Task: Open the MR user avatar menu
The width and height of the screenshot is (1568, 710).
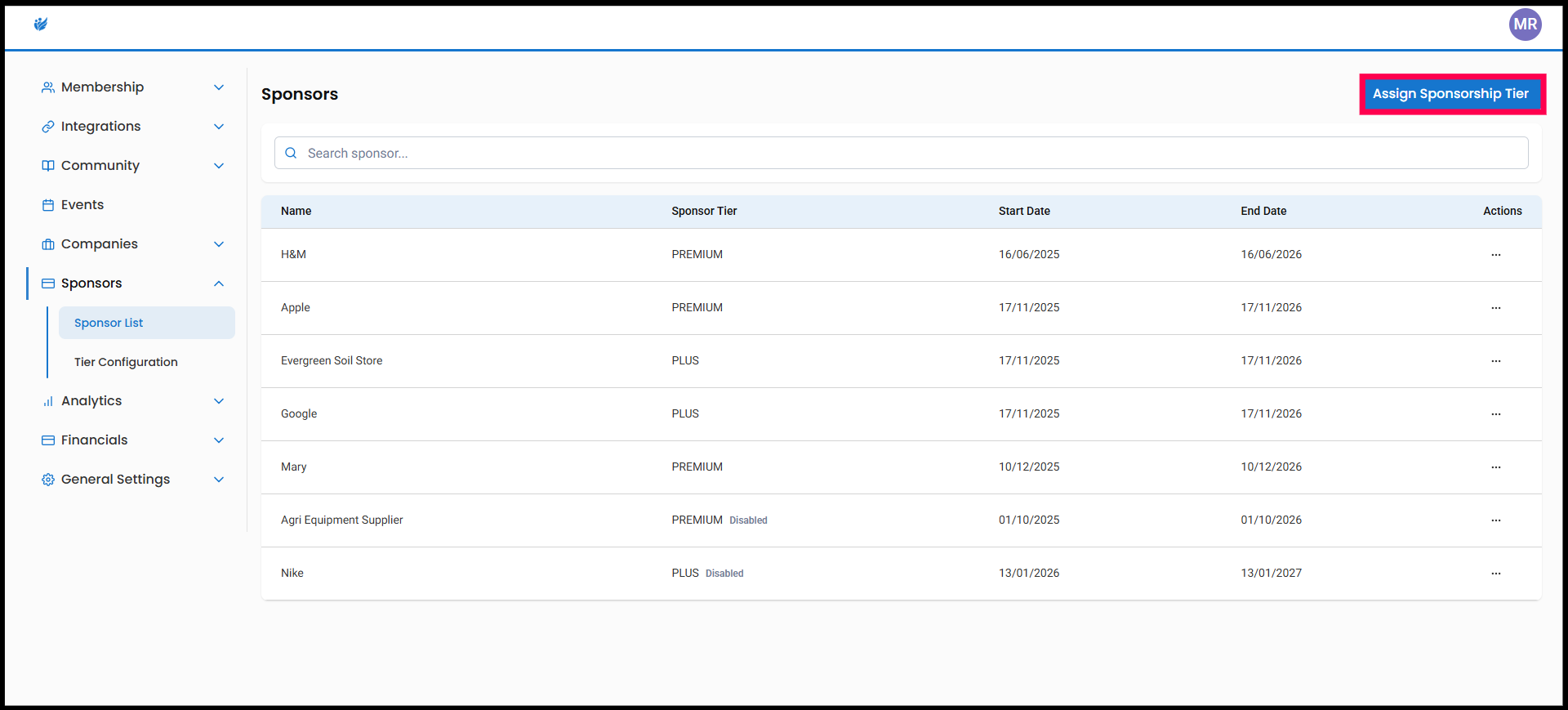Action: (x=1524, y=25)
